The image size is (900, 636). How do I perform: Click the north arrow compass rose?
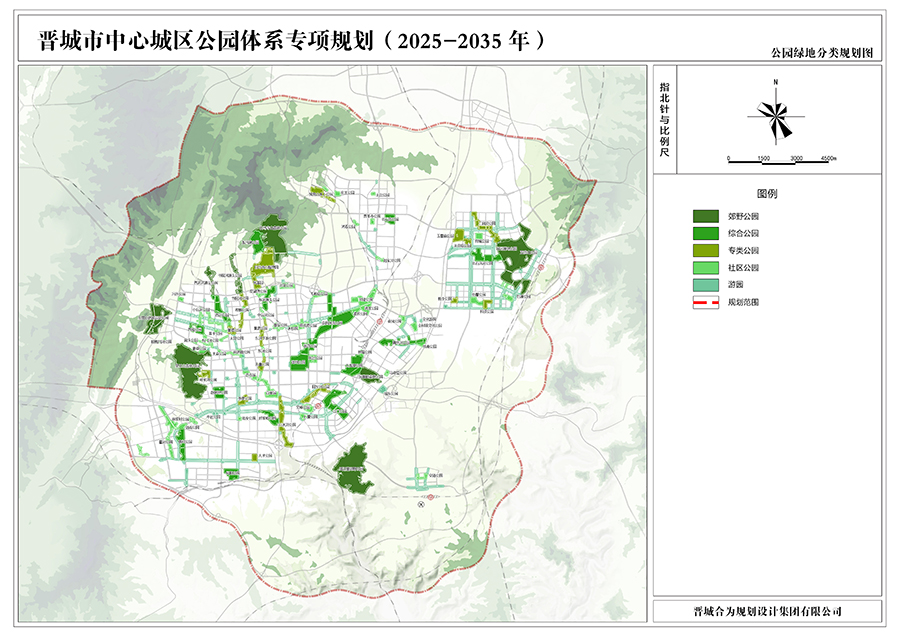774,119
